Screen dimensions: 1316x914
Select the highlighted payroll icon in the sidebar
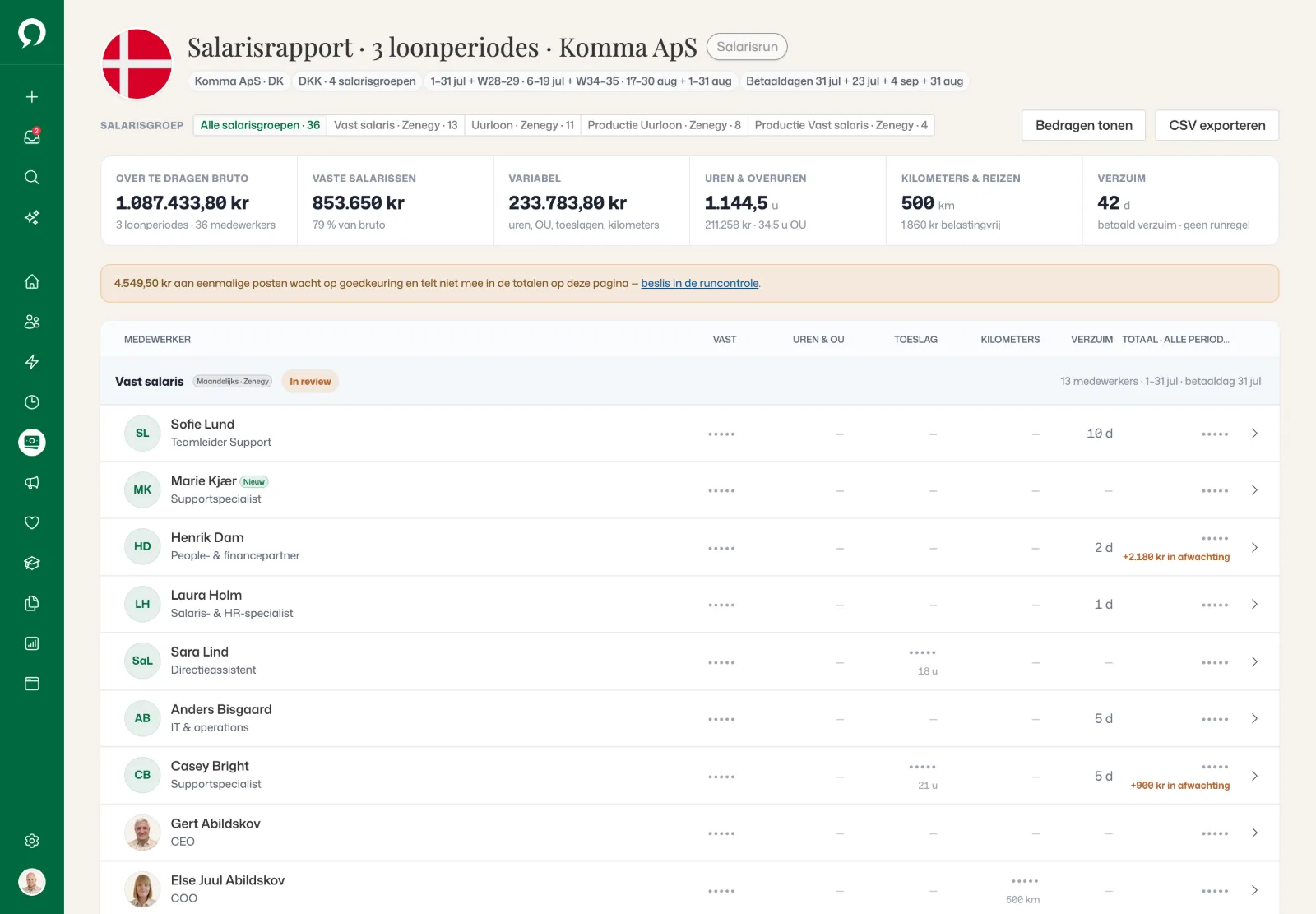coord(32,443)
